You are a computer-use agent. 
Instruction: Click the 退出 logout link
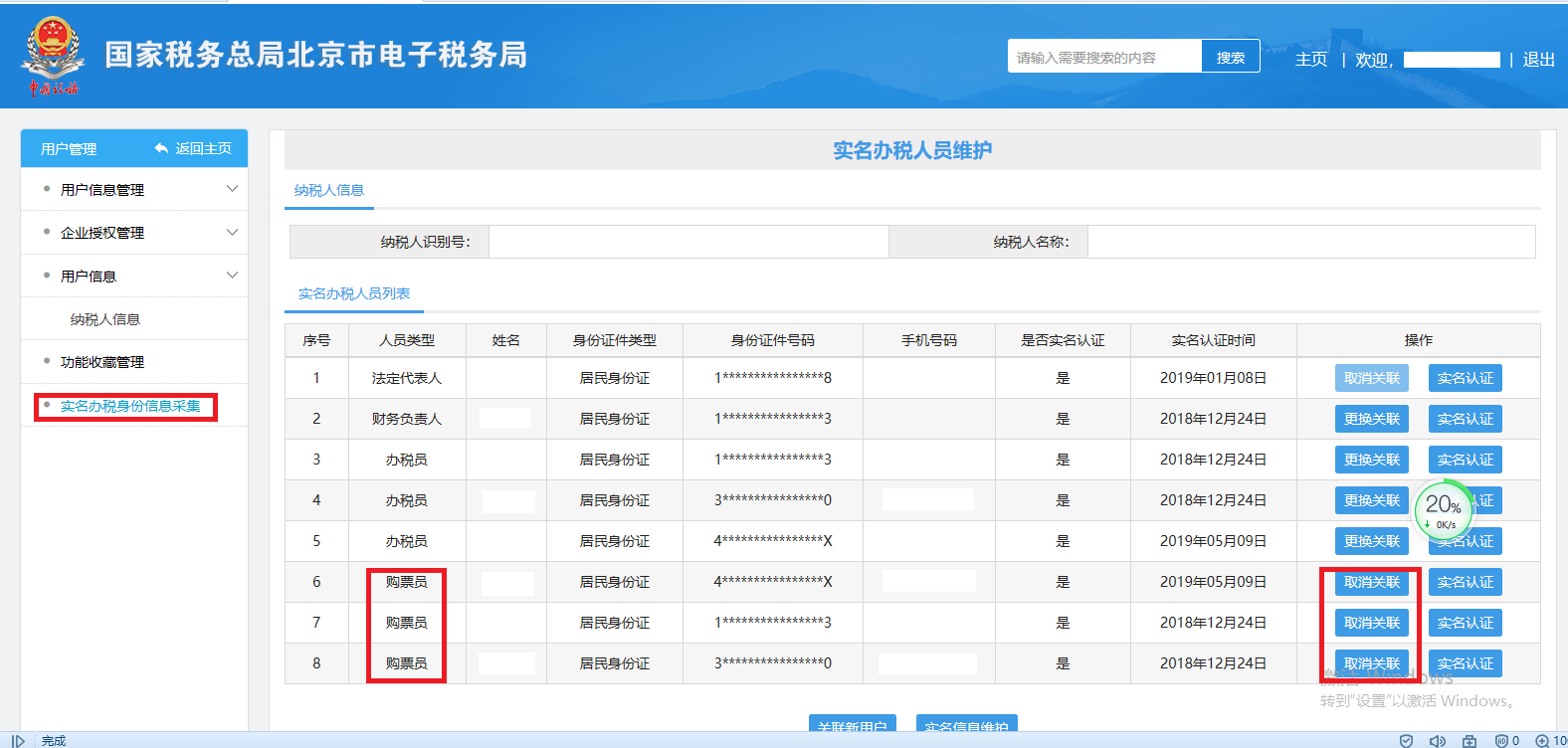1538,60
